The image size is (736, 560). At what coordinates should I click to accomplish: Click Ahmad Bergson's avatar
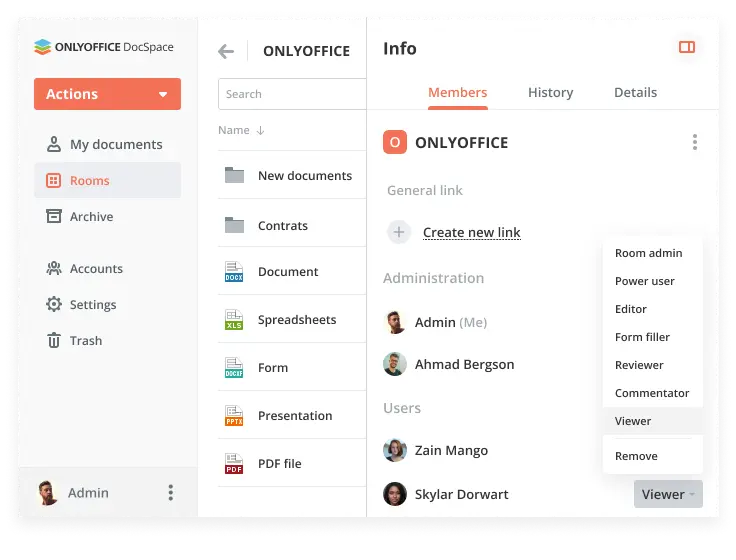(x=395, y=364)
